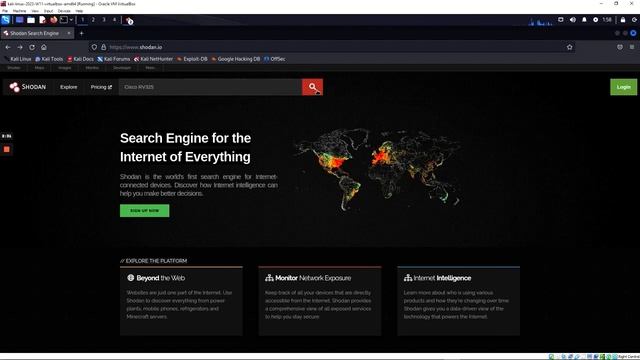
Task: Close the Shodan Search Engine tab
Action: pos(69,33)
